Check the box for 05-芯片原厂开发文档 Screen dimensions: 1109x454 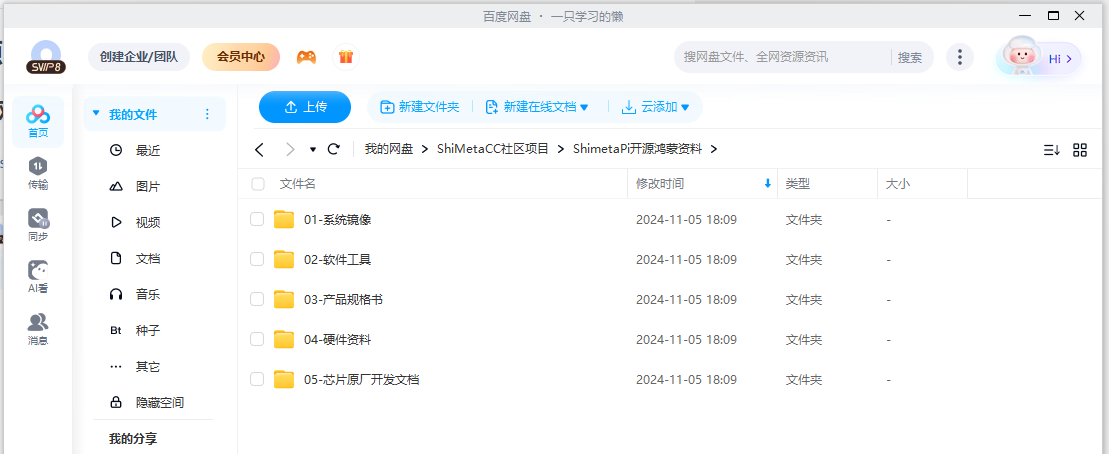[257, 380]
